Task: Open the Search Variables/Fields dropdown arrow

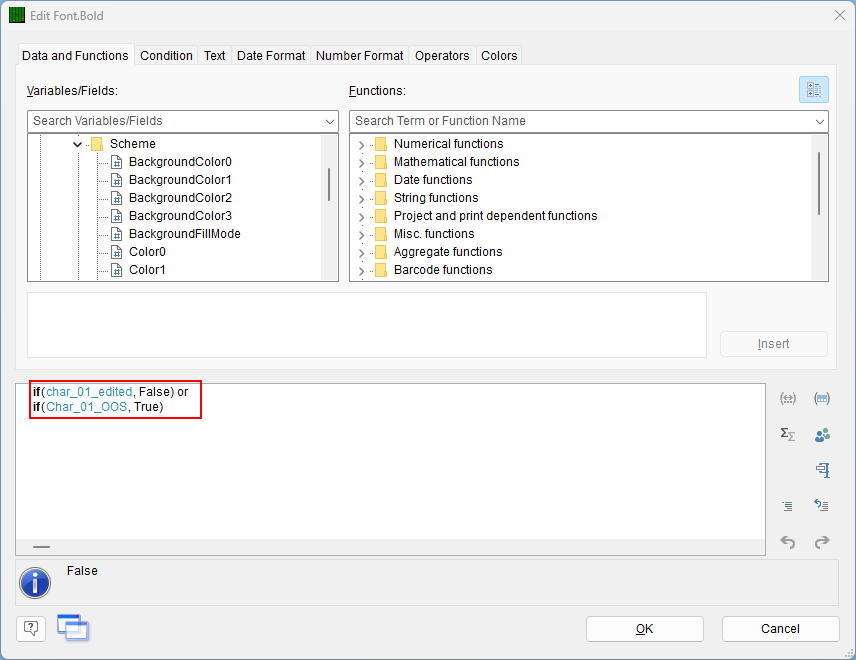Action: coord(330,119)
